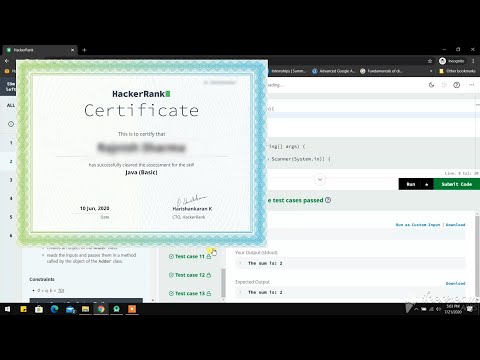Image resolution: width=480 pixels, height=360 pixels.
Task: Open the help icon beside test cases passed
Action: (x=328, y=200)
